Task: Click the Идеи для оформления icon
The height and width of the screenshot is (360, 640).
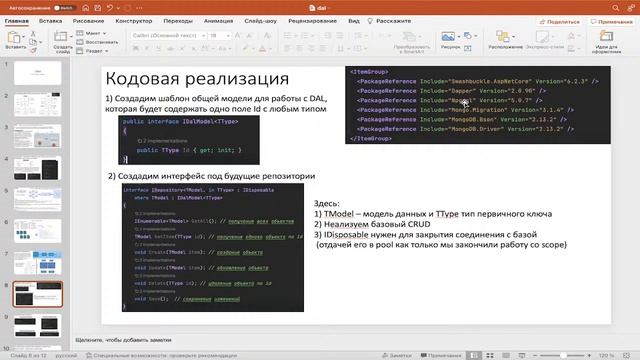Action: tap(606, 37)
